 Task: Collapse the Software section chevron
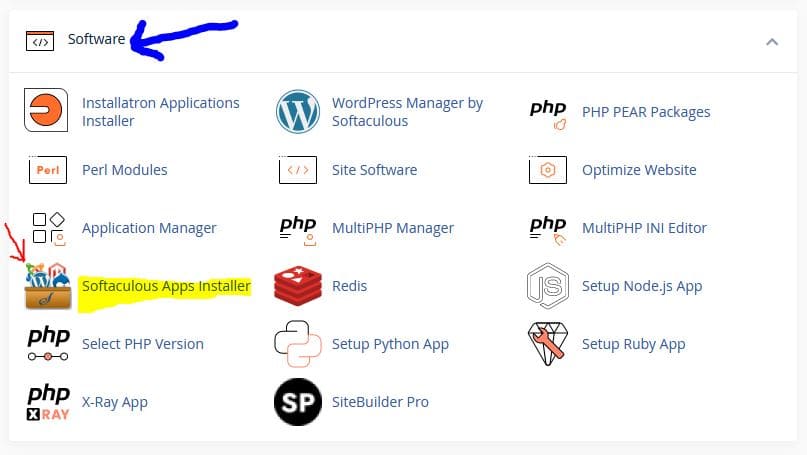(x=771, y=42)
